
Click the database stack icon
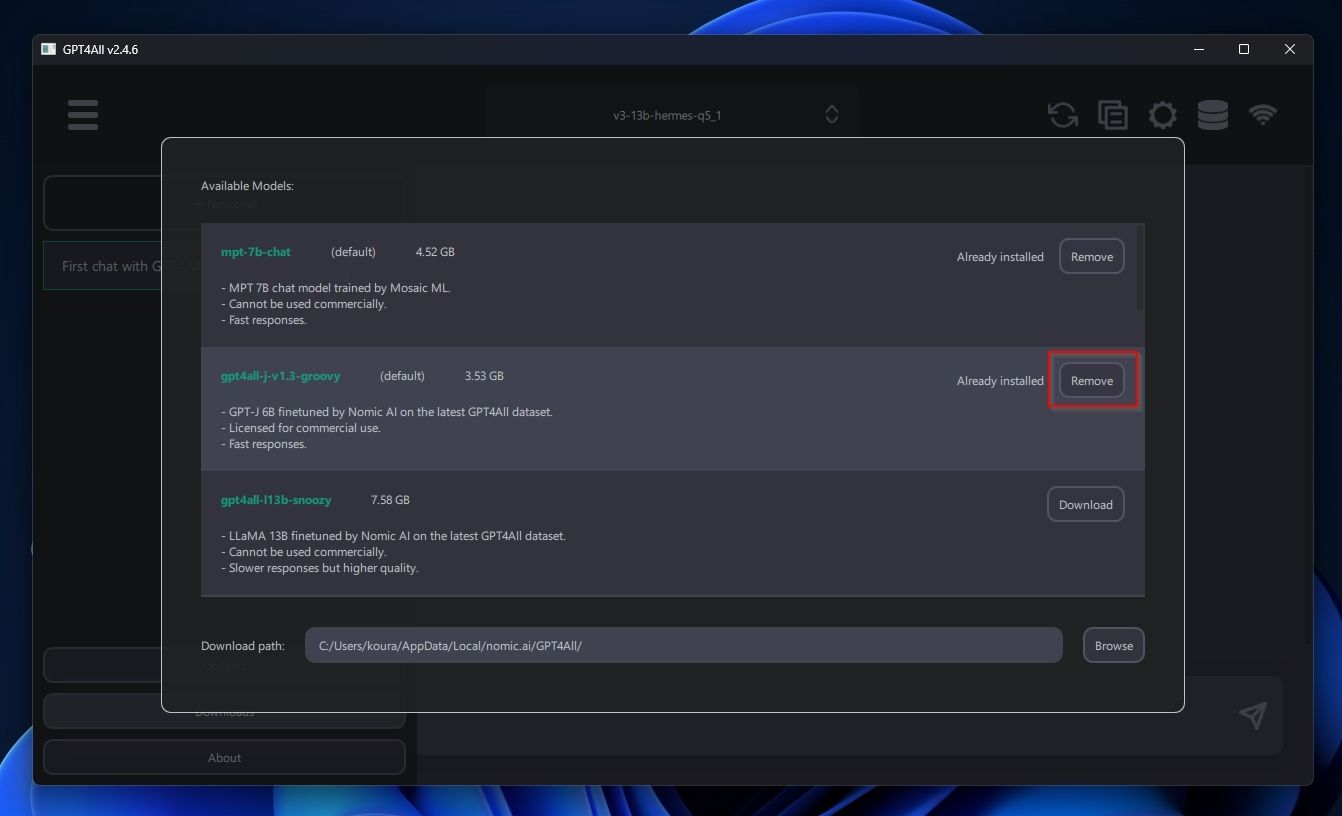point(1212,115)
